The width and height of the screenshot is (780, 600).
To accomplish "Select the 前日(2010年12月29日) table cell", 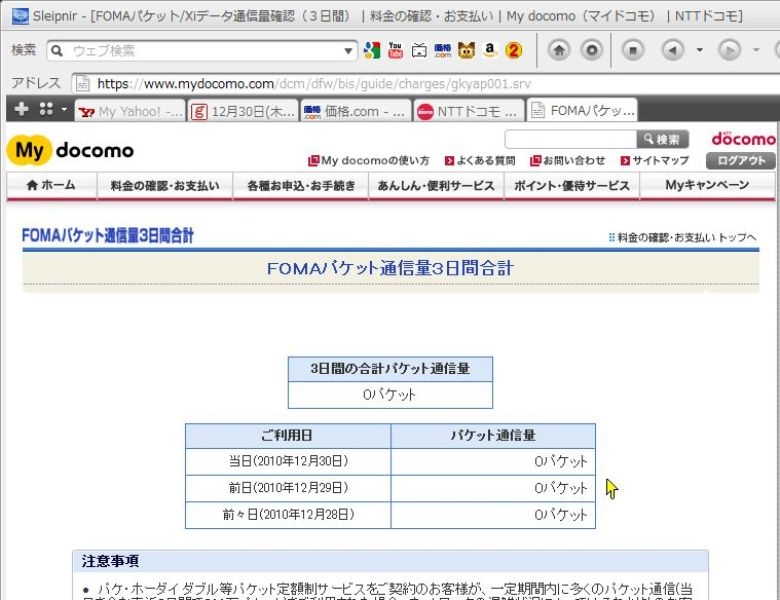I will point(288,488).
